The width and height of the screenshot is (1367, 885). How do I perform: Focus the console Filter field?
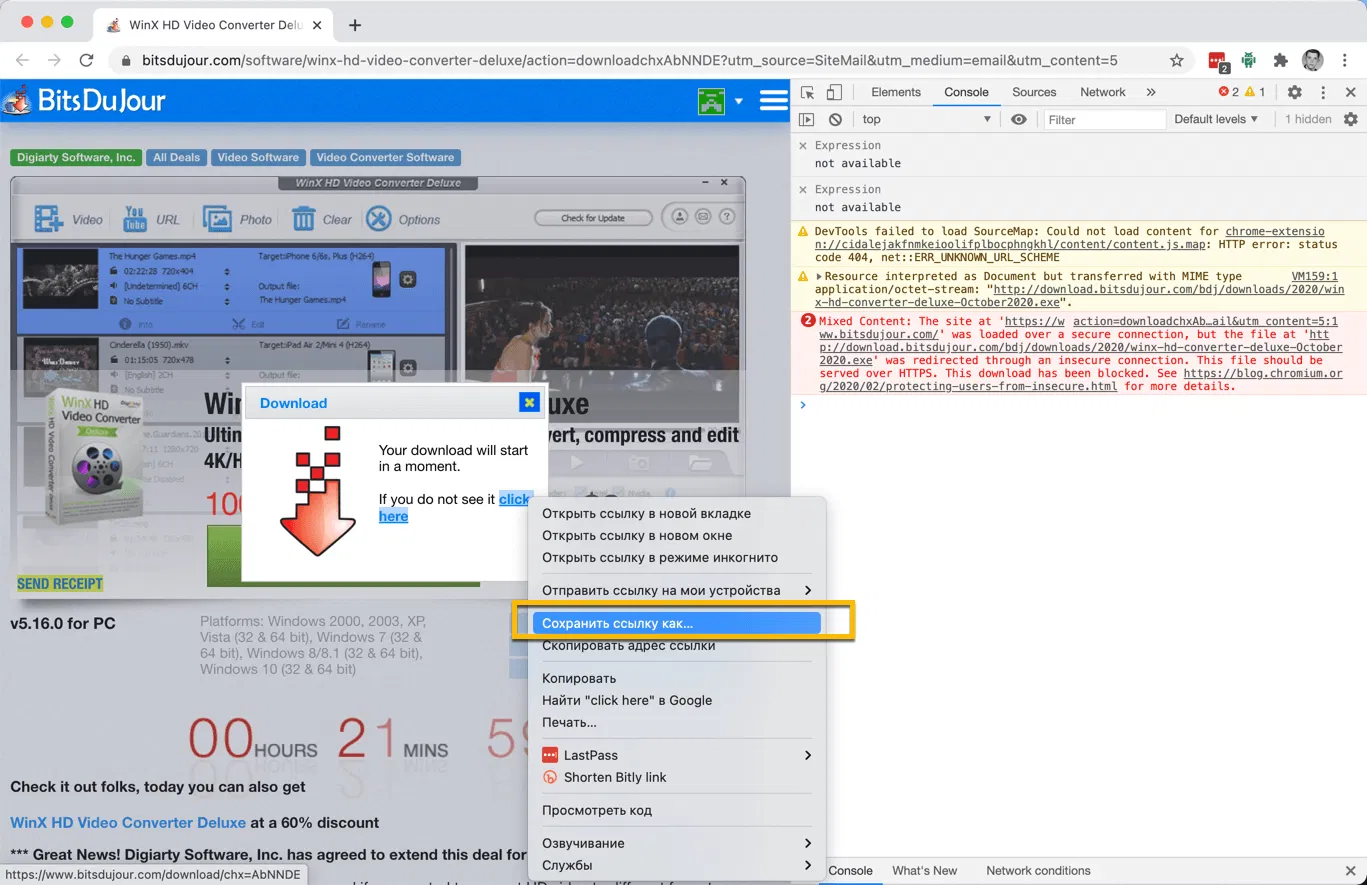coord(1105,119)
